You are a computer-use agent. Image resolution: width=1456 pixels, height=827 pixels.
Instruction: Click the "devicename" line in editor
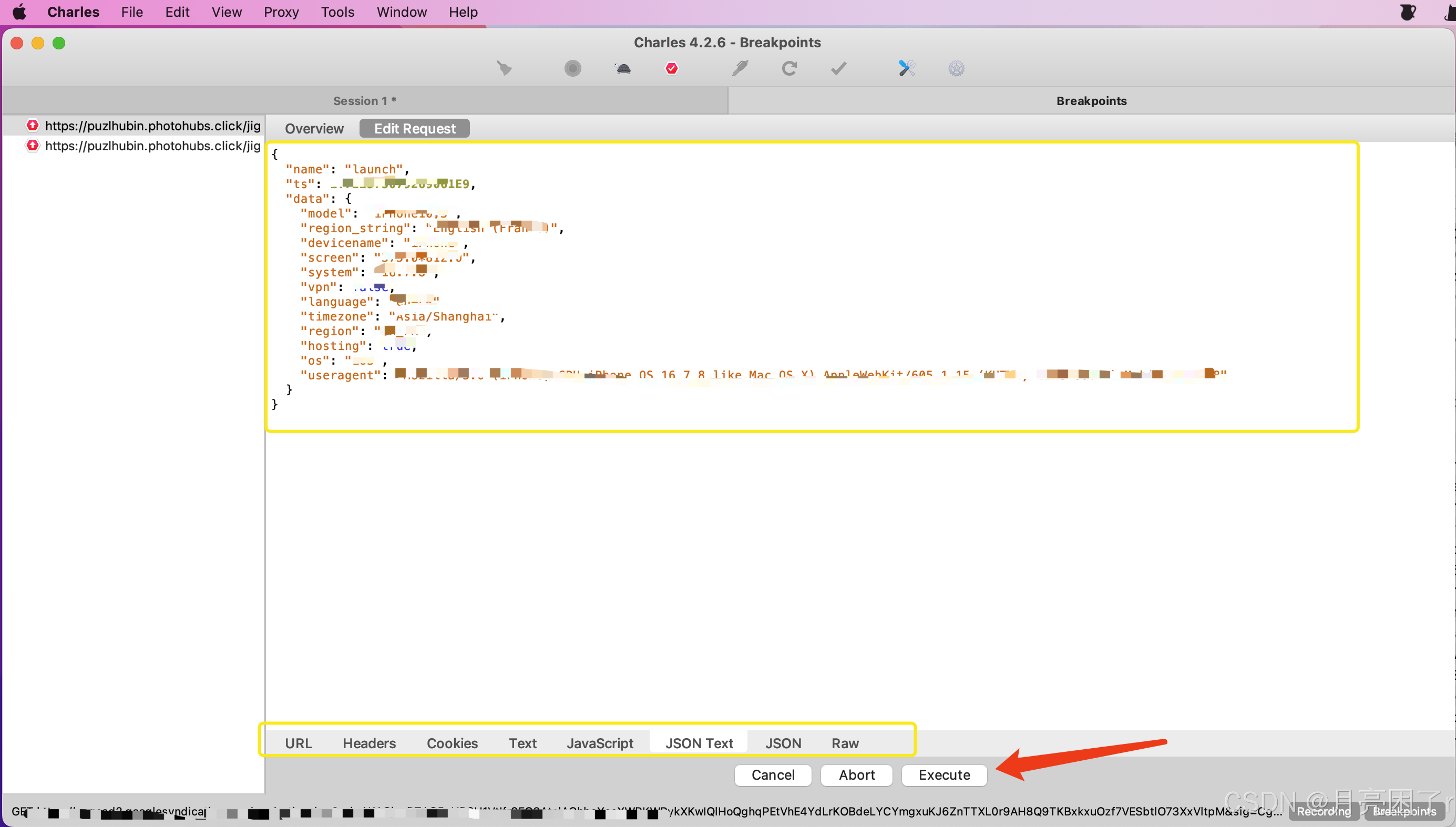point(384,243)
